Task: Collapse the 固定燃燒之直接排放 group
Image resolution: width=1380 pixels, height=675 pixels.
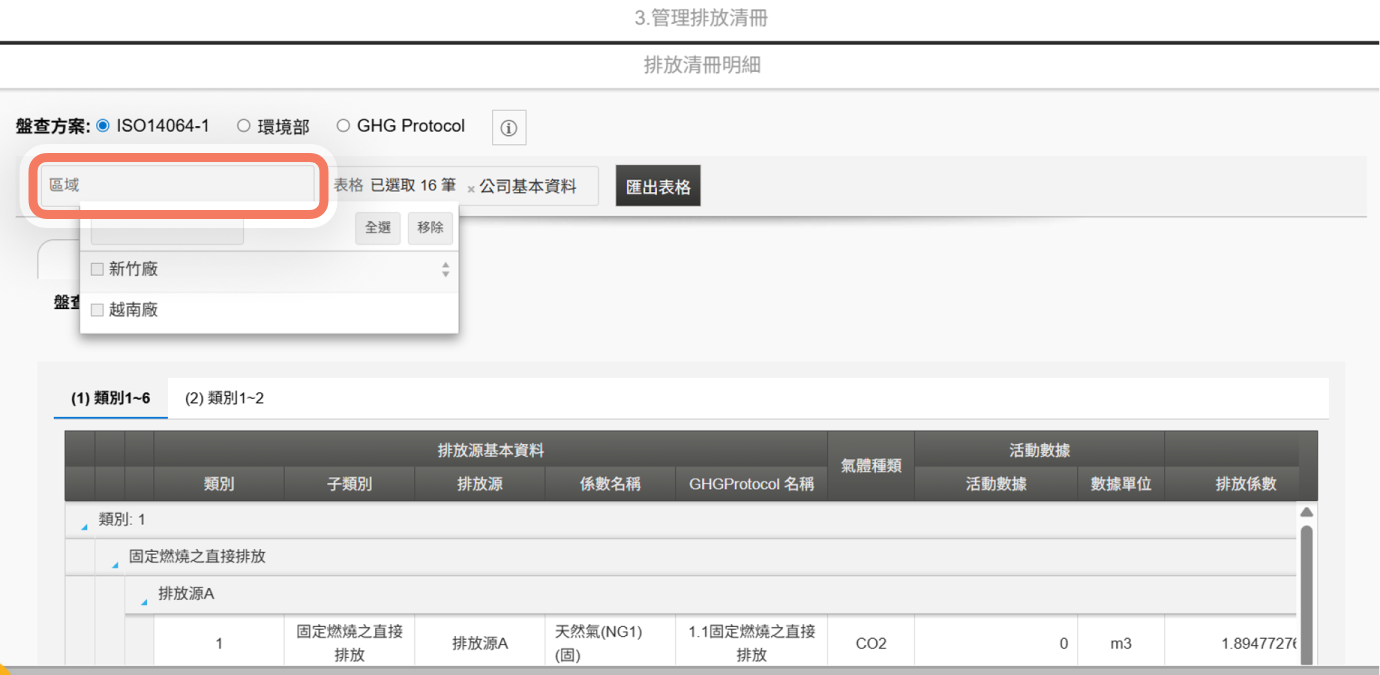Action: (x=115, y=561)
